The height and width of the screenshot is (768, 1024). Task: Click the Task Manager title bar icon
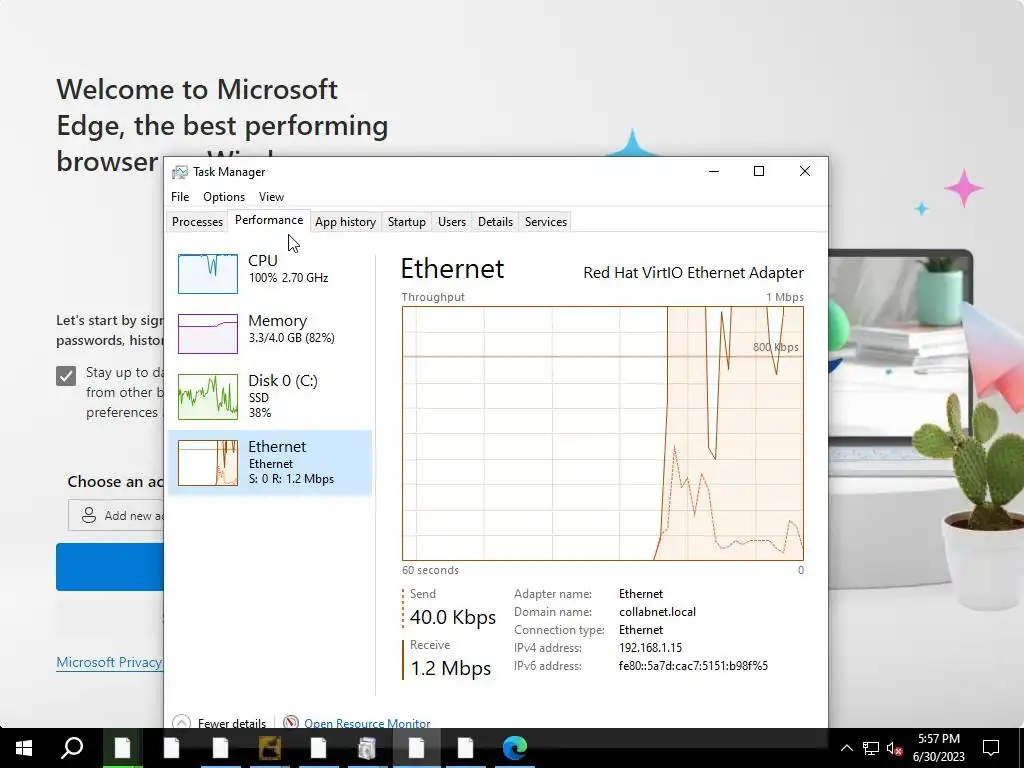point(180,172)
